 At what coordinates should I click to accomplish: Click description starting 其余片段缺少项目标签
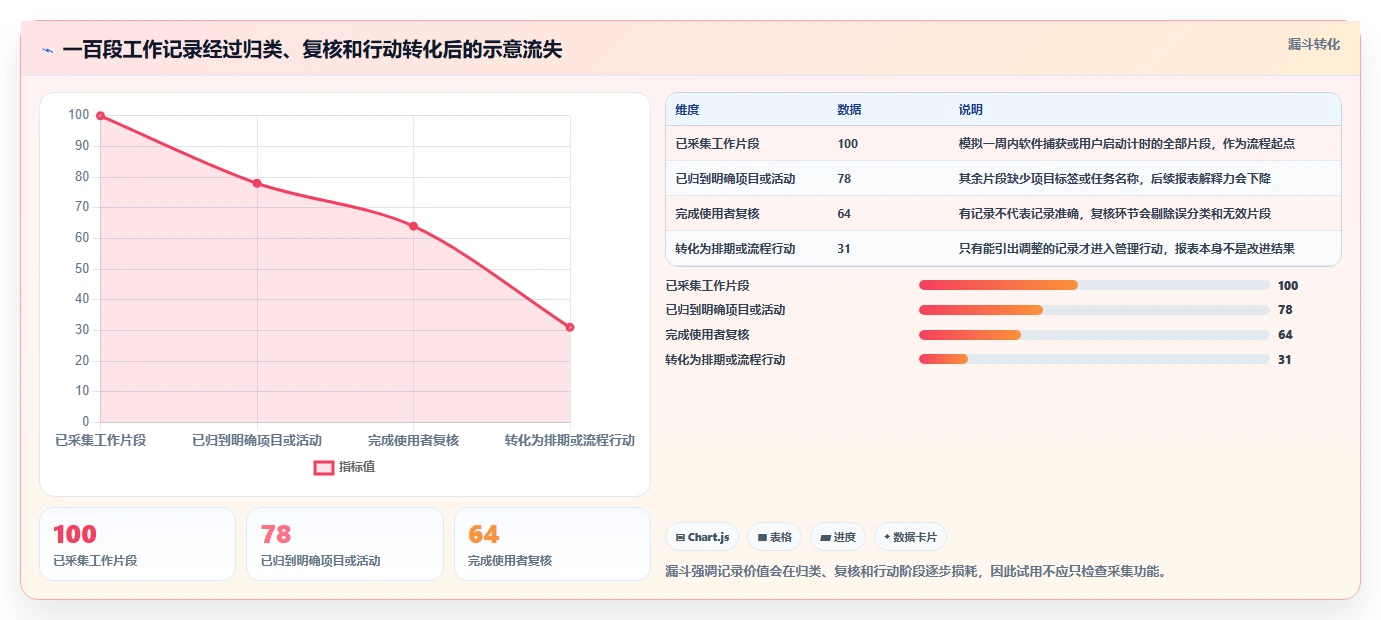coord(1114,179)
